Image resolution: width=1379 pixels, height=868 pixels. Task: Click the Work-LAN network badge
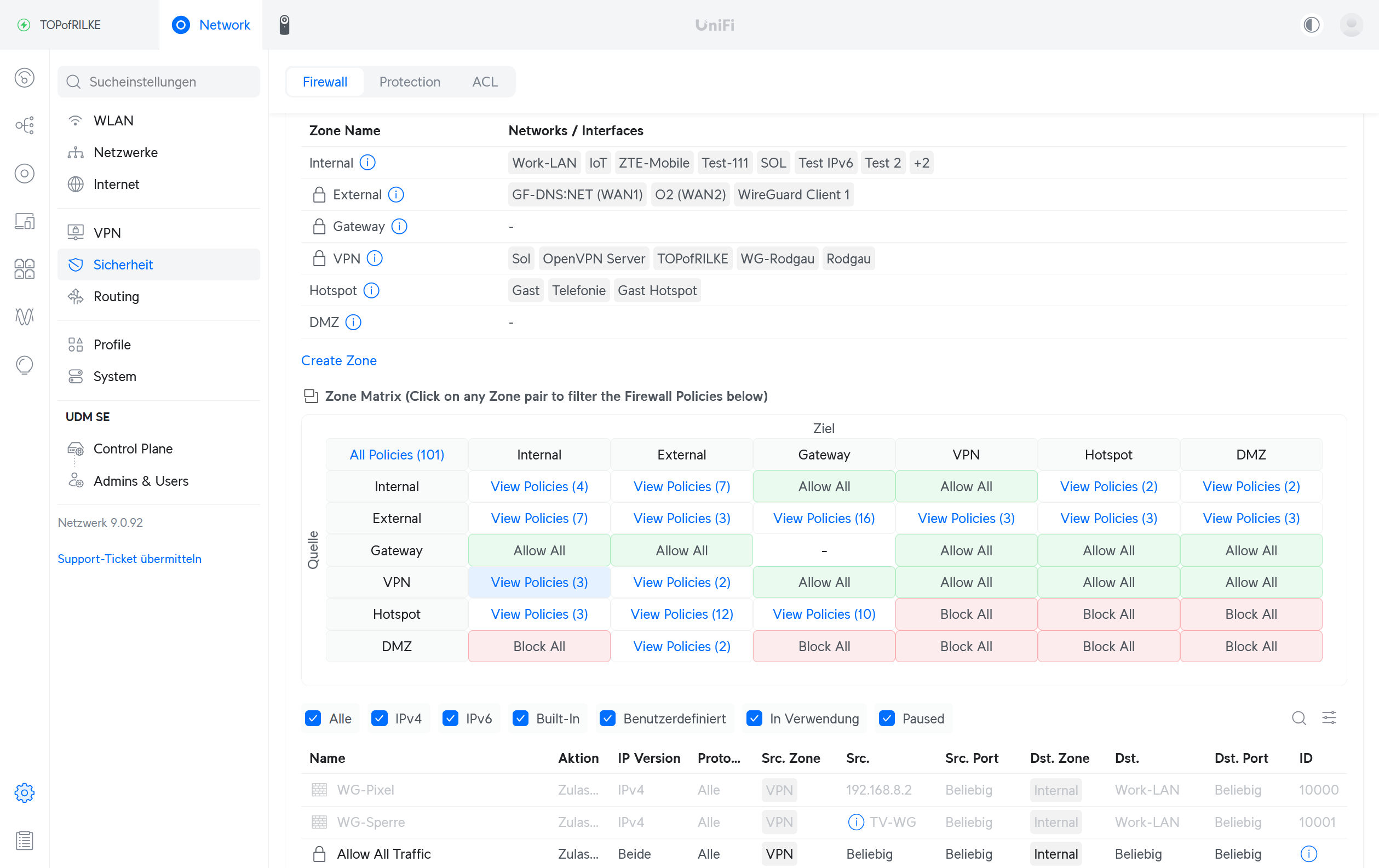[544, 163]
